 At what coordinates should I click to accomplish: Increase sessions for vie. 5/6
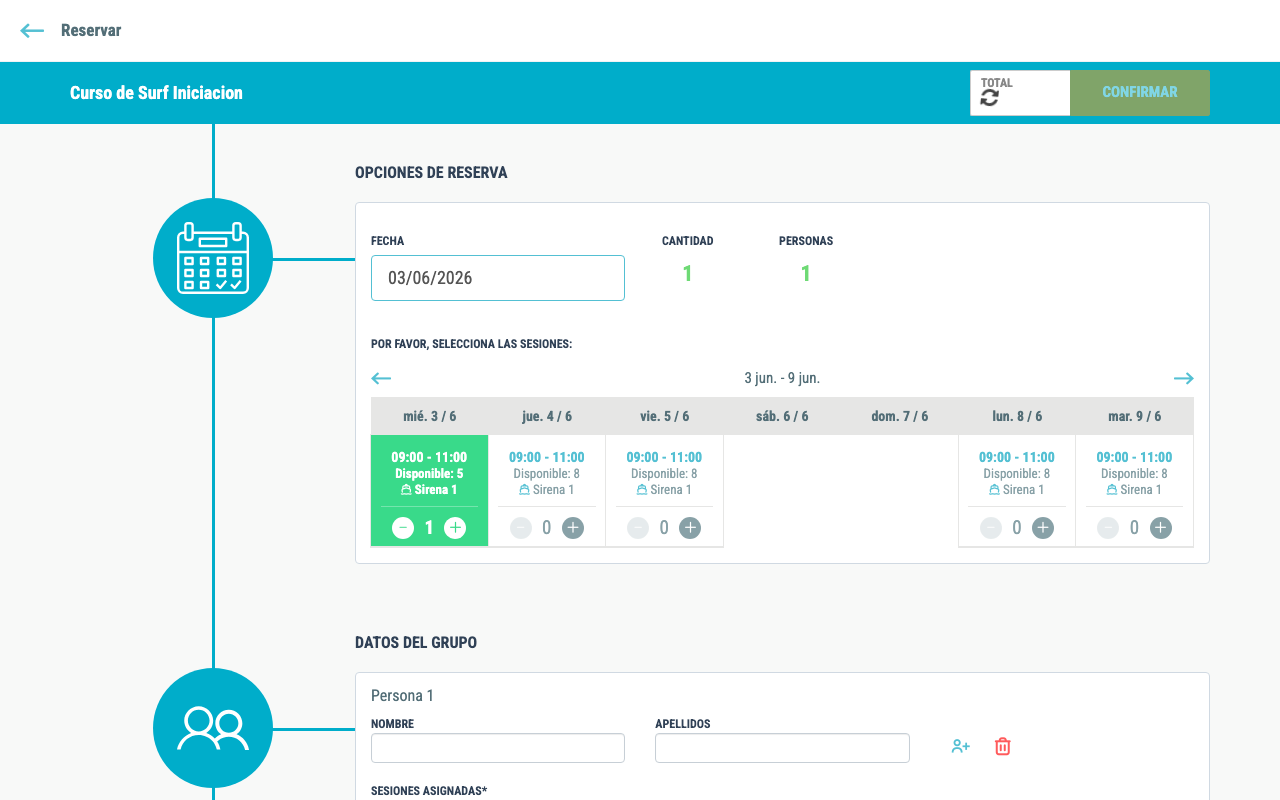coord(690,528)
